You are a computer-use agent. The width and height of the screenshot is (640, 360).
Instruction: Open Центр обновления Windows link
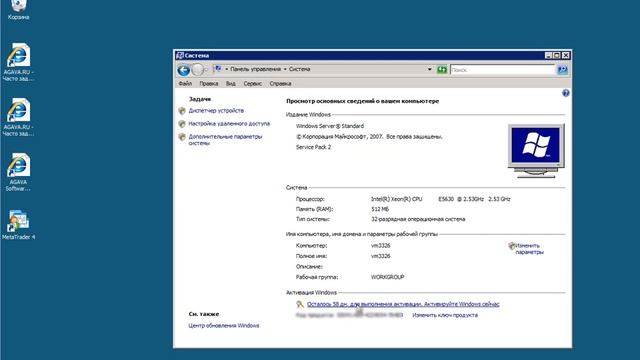[224, 326]
